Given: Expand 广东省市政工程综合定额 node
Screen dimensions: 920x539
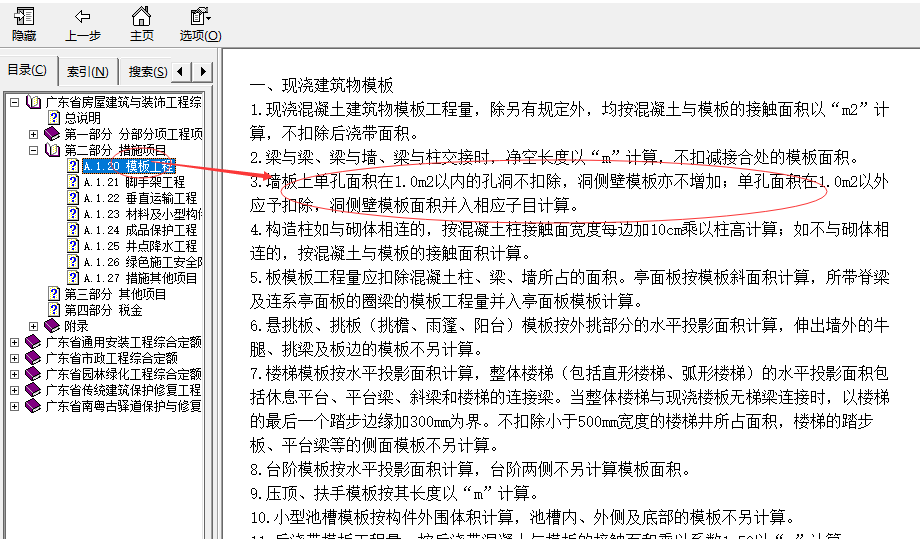Looking at the screenshot, I should point(14,358).
